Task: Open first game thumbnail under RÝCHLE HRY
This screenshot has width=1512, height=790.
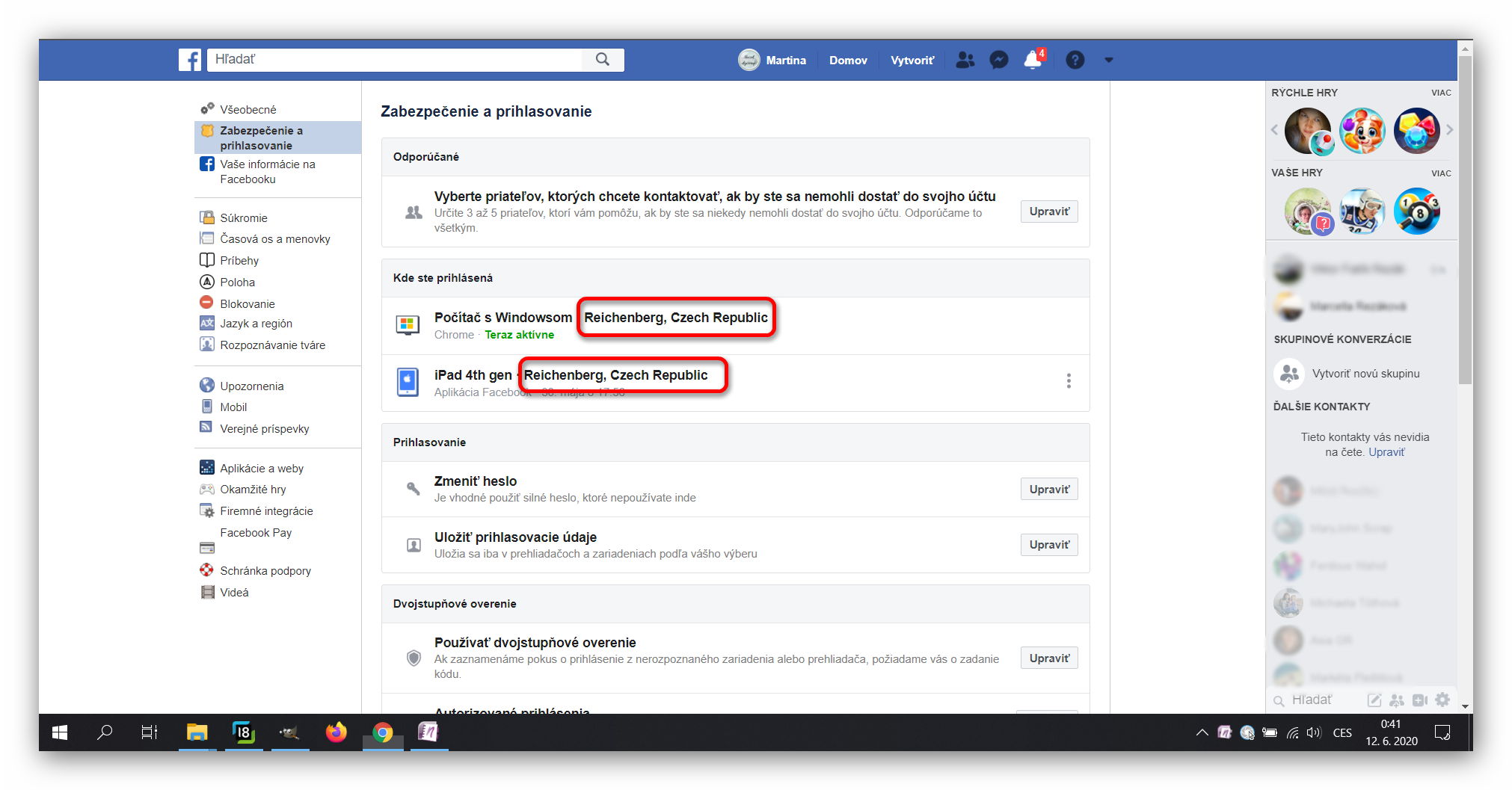Action: pyautogui.click(x=1308, y=131)
